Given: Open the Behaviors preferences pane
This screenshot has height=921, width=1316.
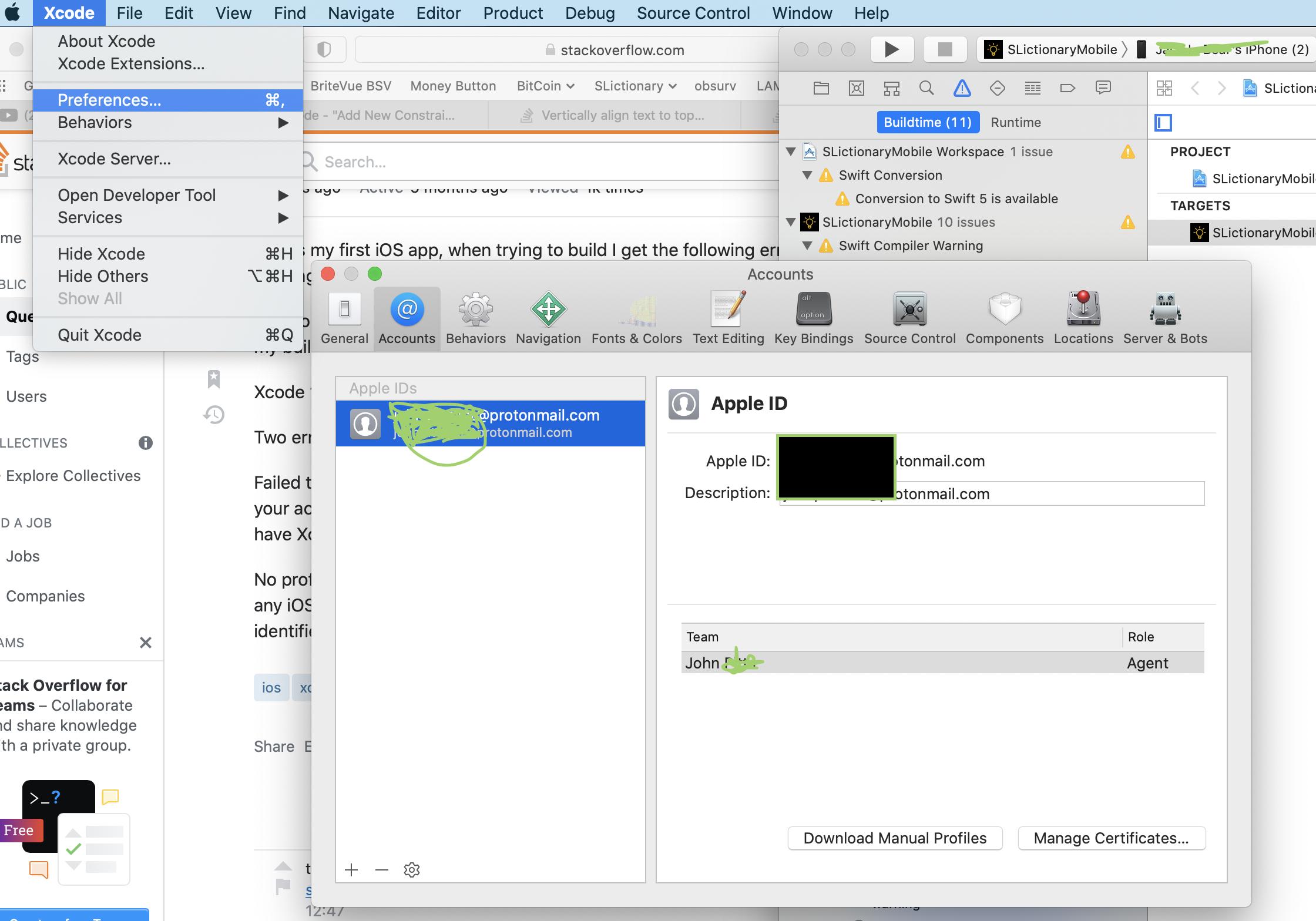Looking at the screenshot, I should 475,319.
